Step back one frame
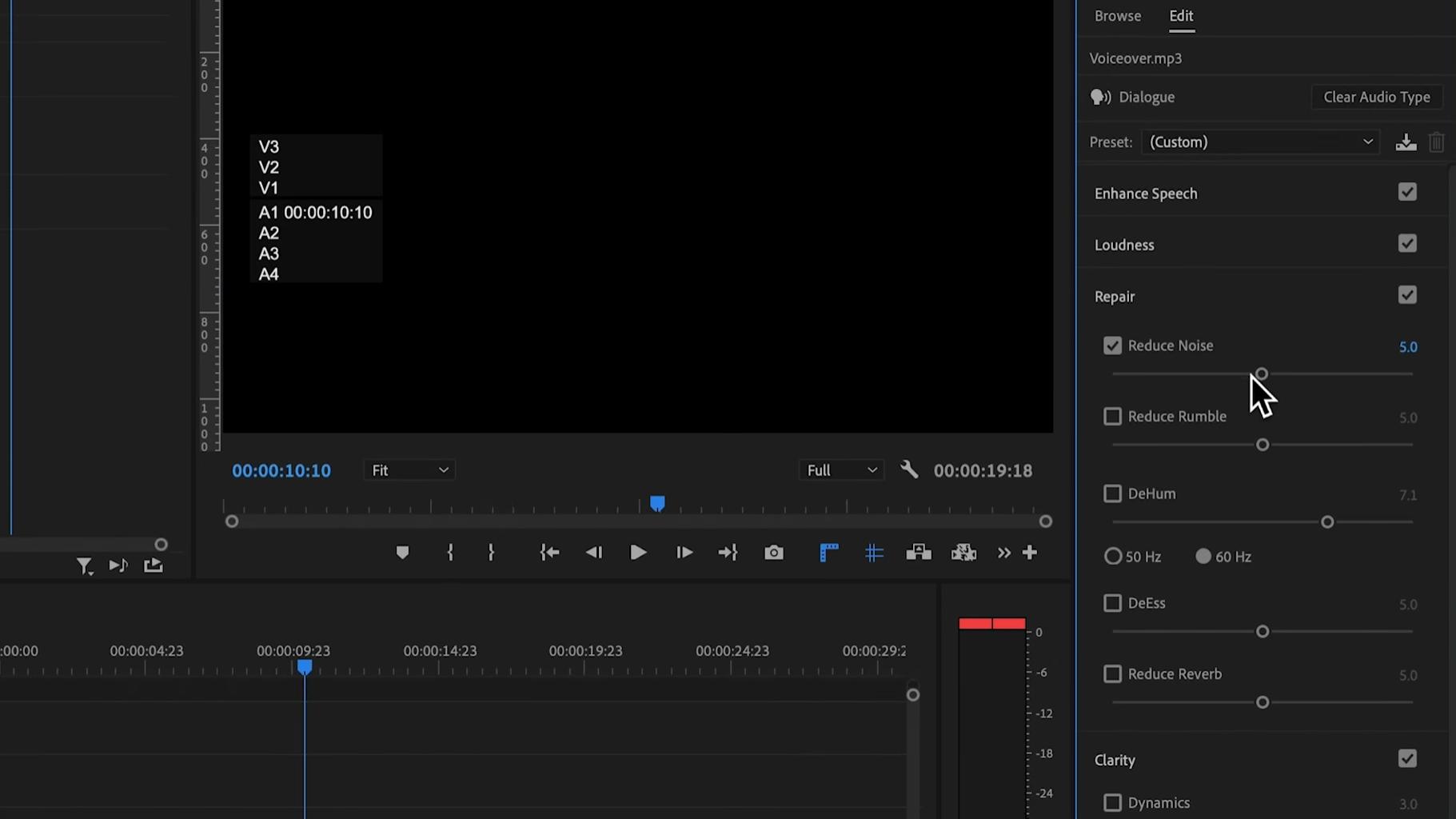The width and height of the screenshot is (1456, 819). pos(594,553)
